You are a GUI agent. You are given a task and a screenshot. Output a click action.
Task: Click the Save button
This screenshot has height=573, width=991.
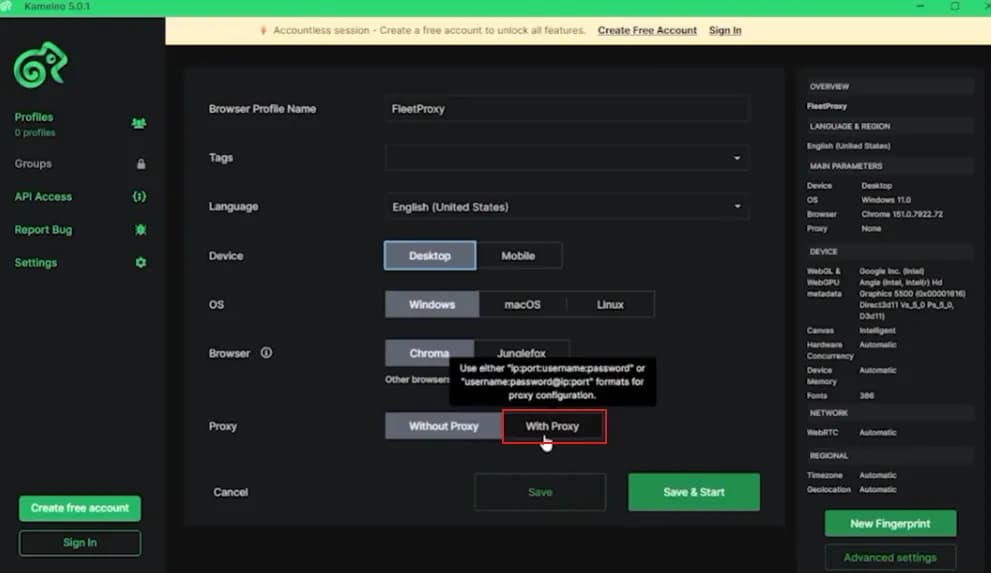(x=540, y=492)
